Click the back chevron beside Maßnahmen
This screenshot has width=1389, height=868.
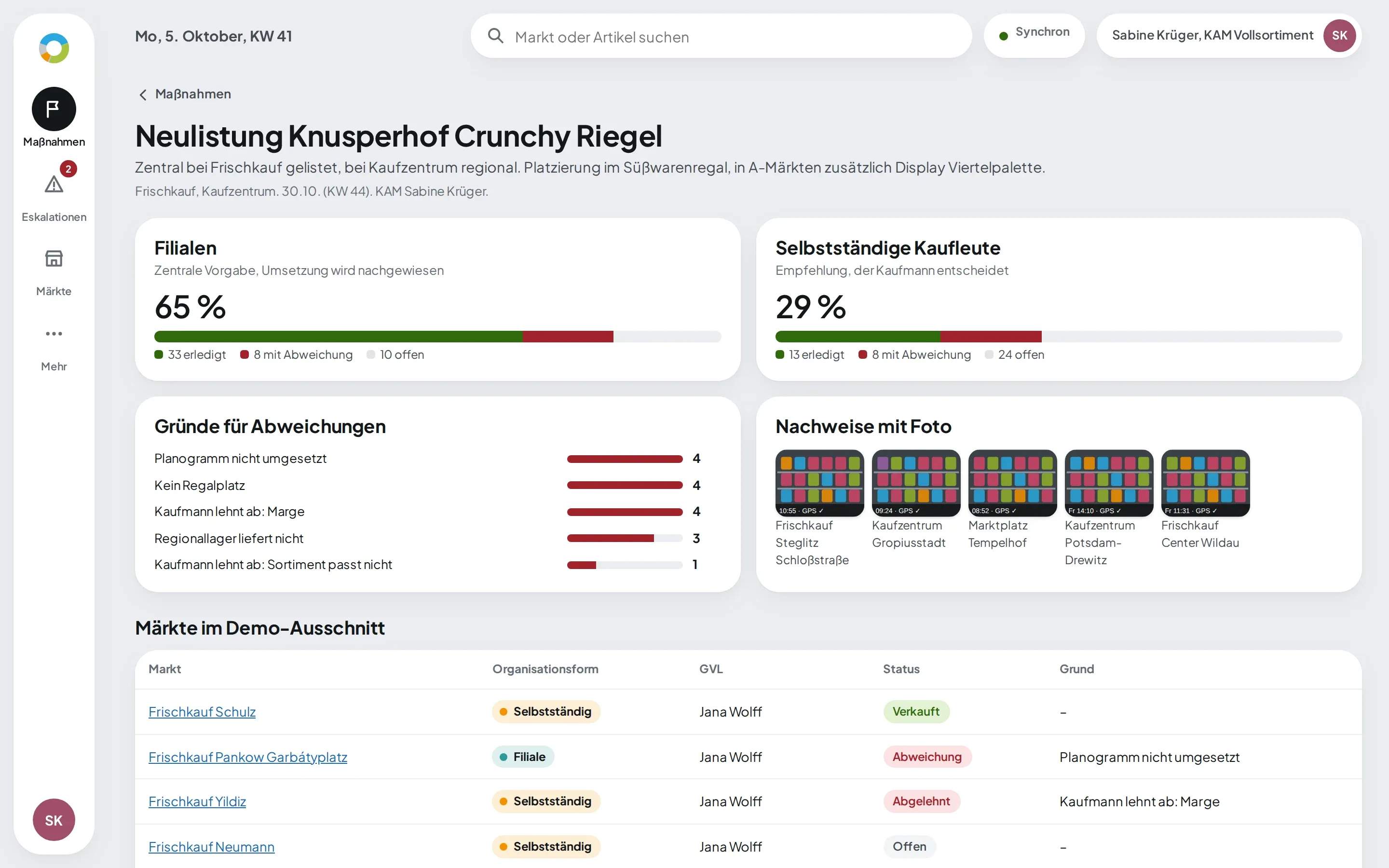143,95
